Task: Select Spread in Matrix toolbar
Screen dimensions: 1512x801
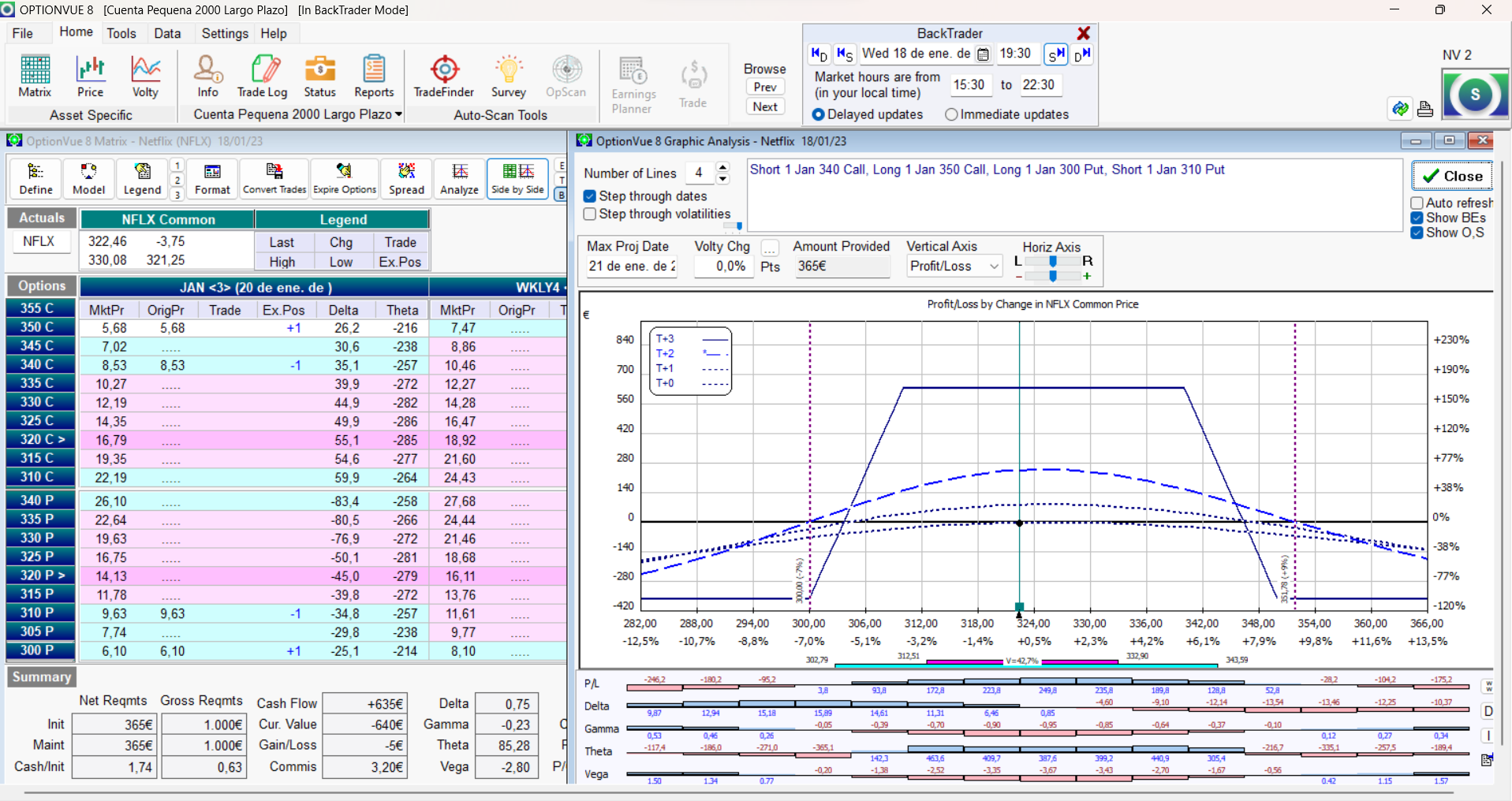Action: click(x=406, y=178)
